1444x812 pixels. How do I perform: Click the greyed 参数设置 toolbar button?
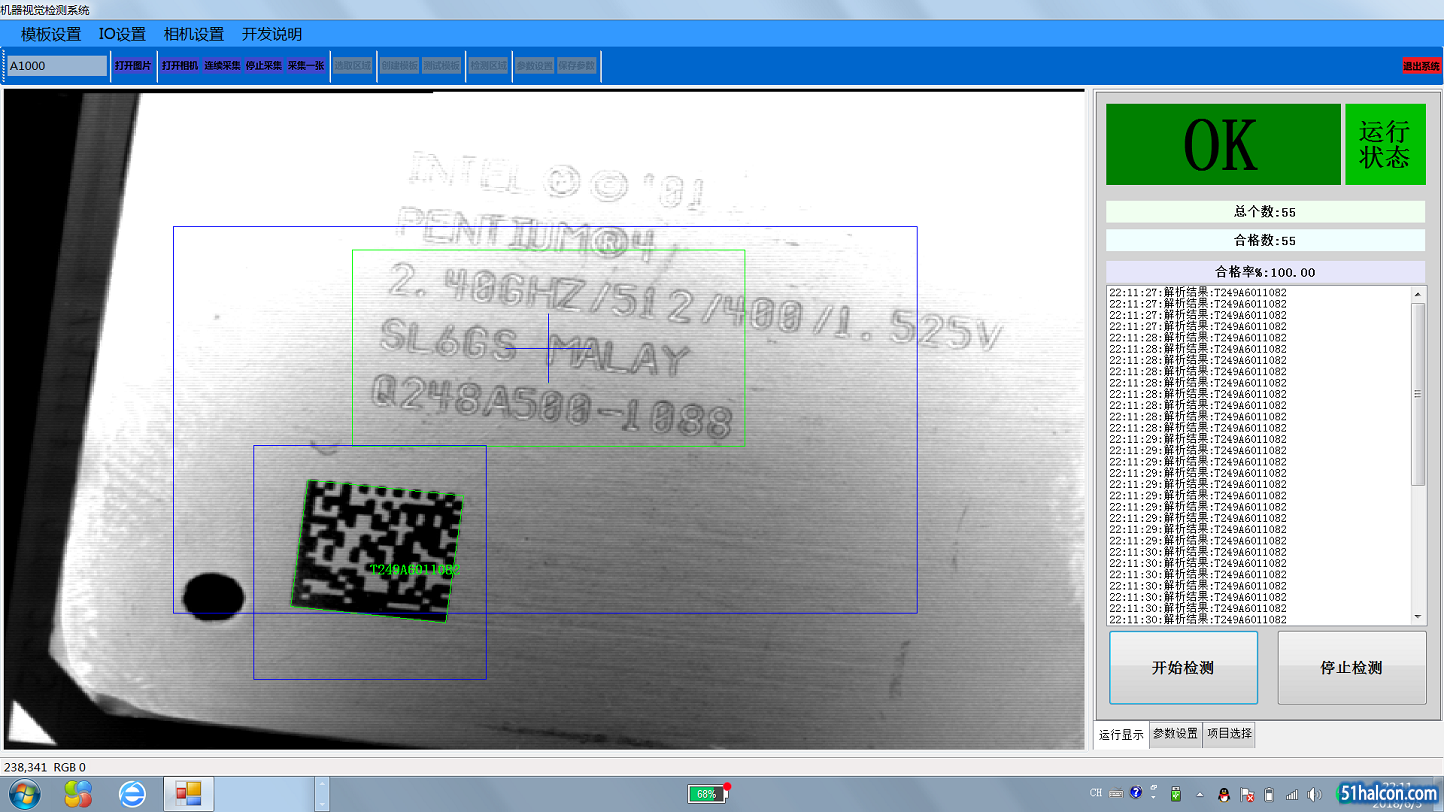coord(534,66)
